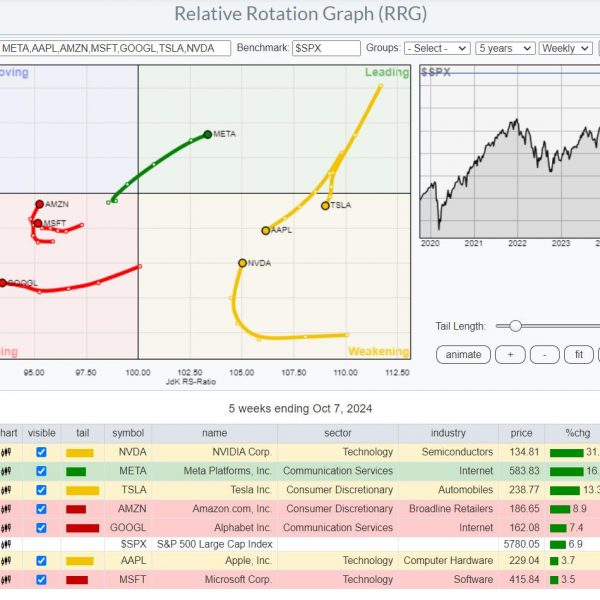Screen dimensions: 600x600
Task: Select the META marker on the graph
Action: [207, 134]
